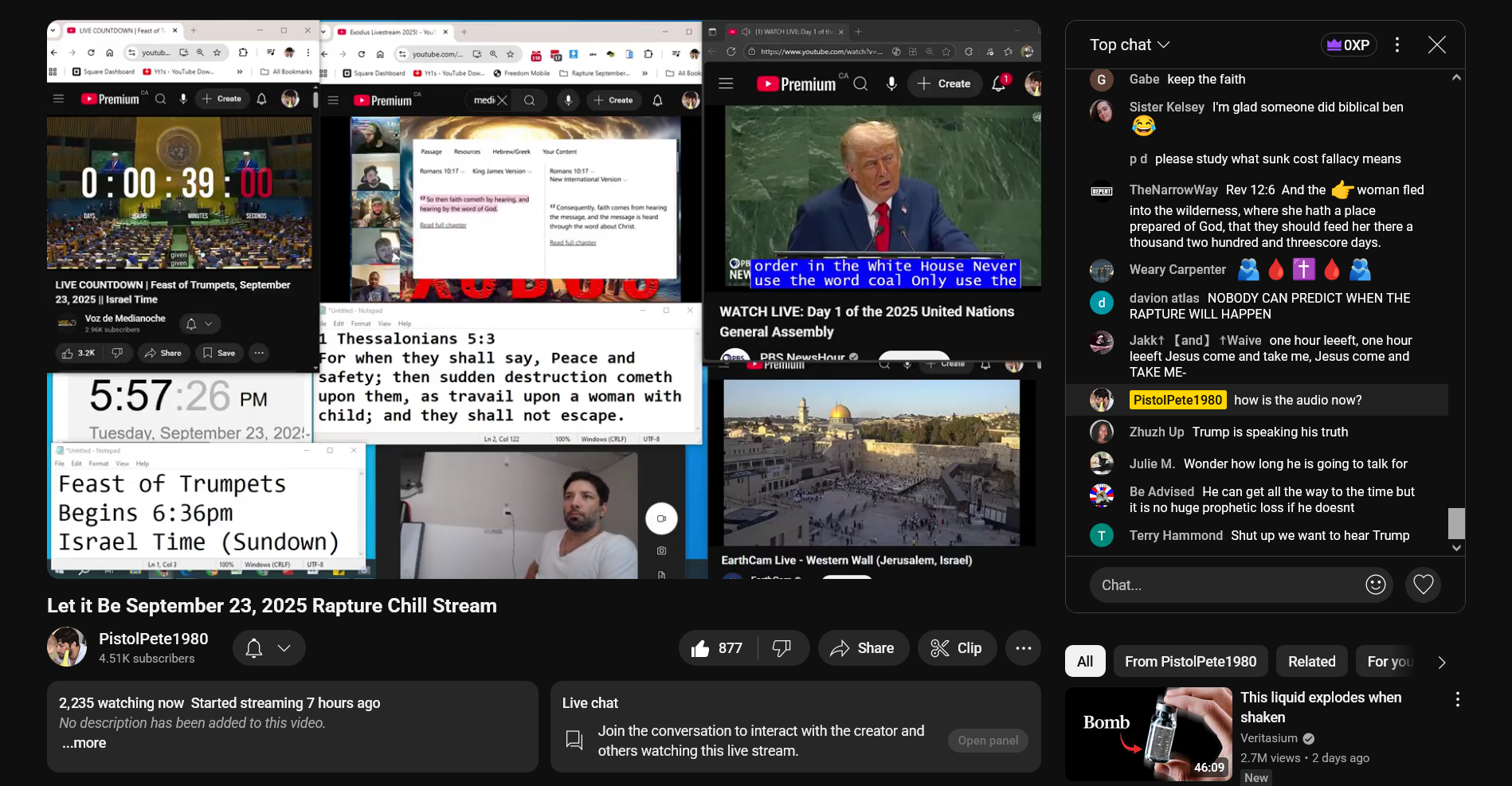Show more filter chips with right arrow
This screenshot has height=786, width=1512.
click(1441, 662)
